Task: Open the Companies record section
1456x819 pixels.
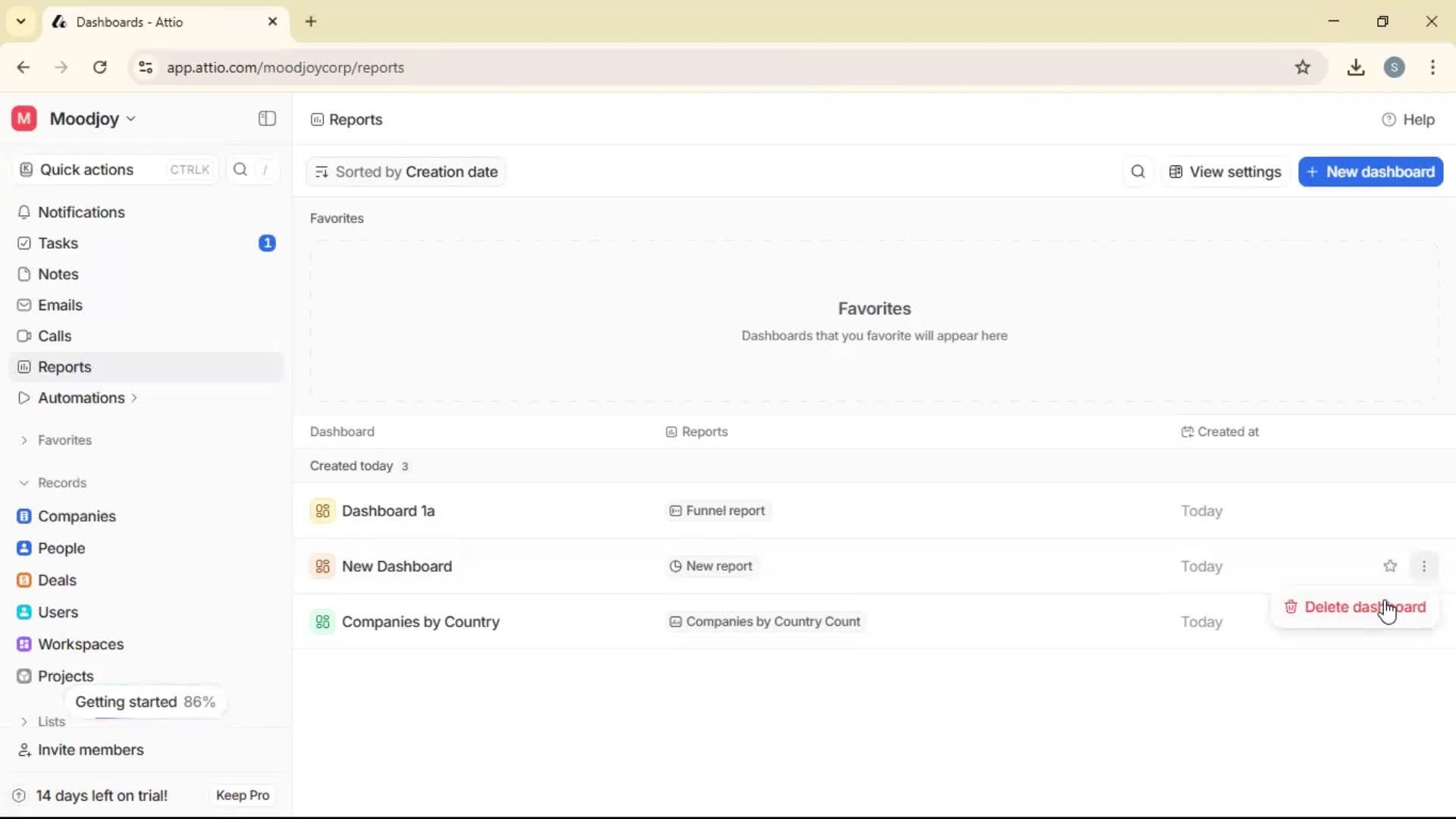Action: tap(76, 516)
